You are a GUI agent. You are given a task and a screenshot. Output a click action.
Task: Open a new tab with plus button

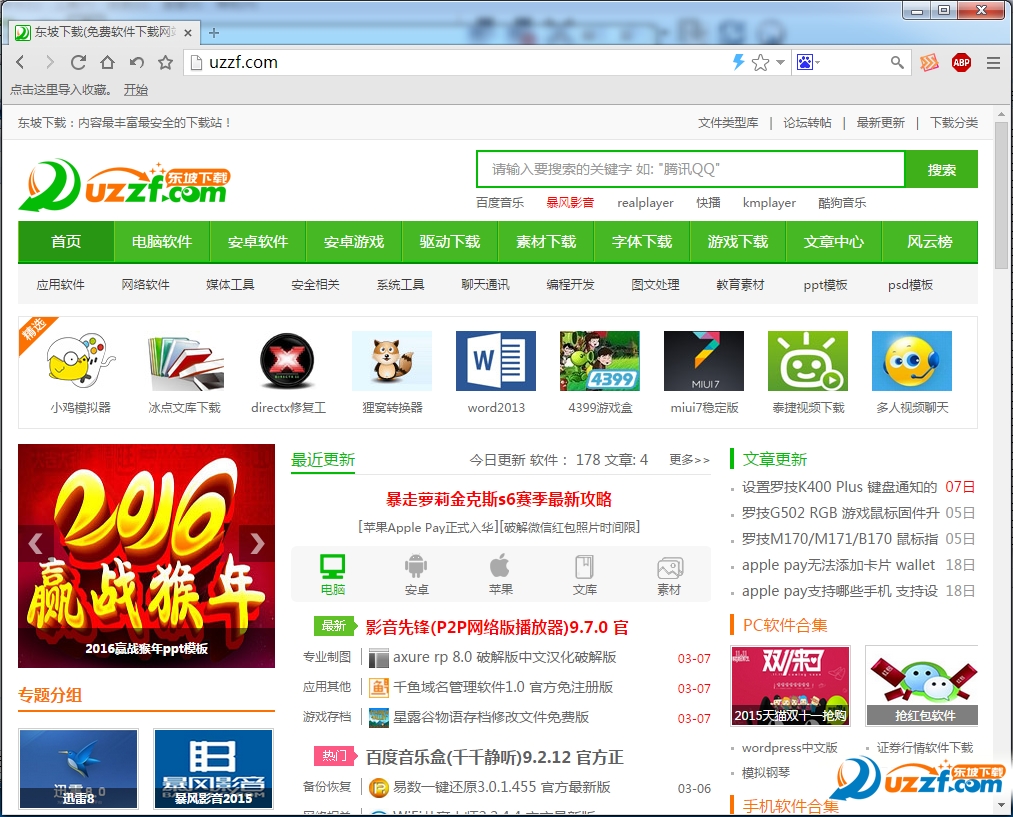(214, 32)
